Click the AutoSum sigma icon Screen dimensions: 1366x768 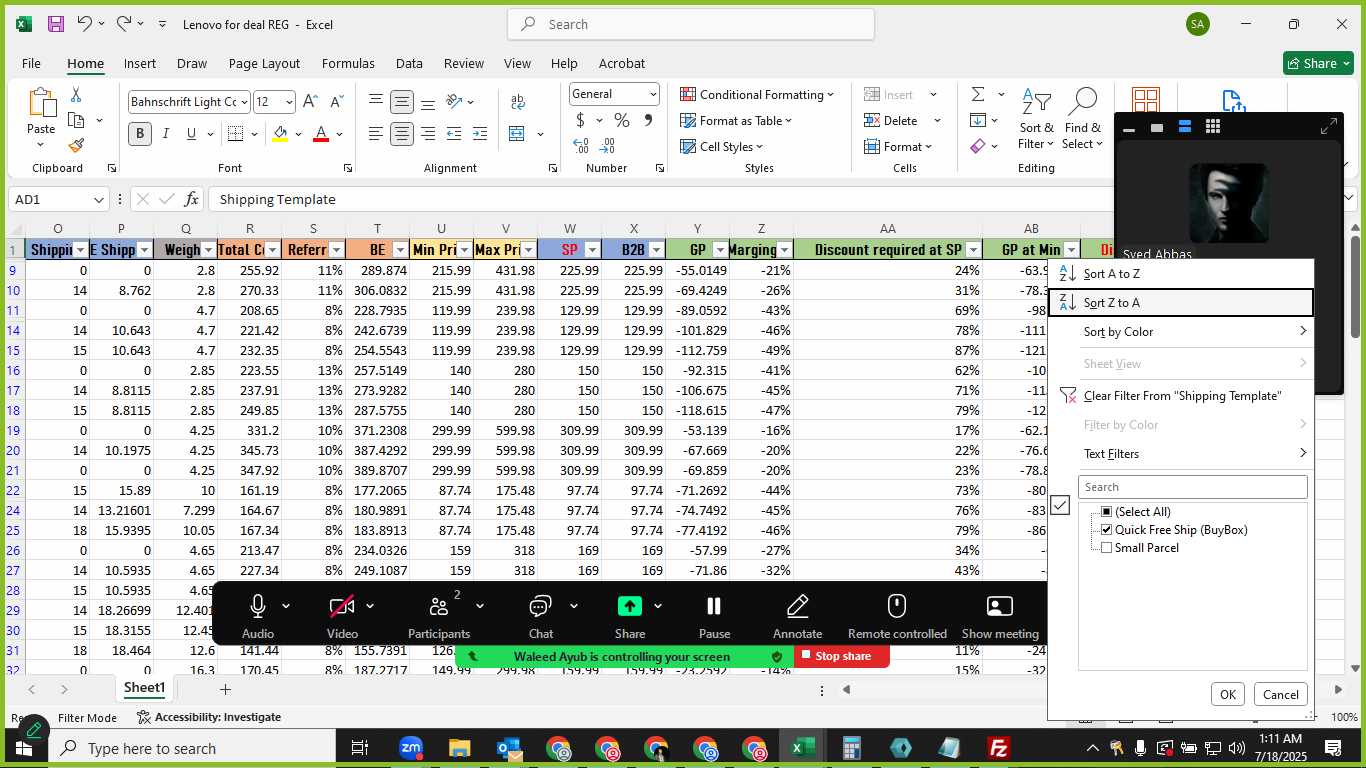pyautogui.click(x=978, y=94)
